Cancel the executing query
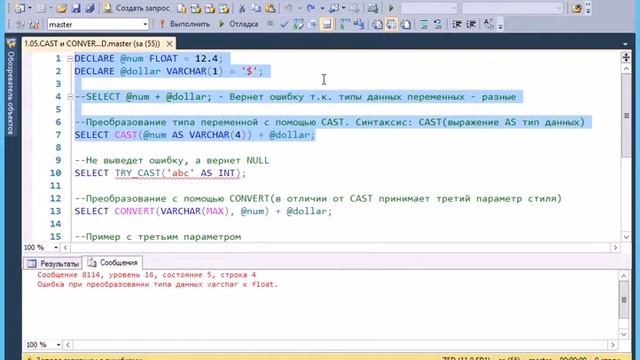 270,24
